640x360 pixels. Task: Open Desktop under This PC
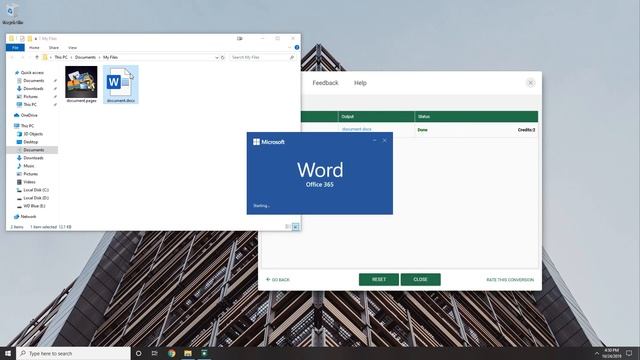point(31,142)
